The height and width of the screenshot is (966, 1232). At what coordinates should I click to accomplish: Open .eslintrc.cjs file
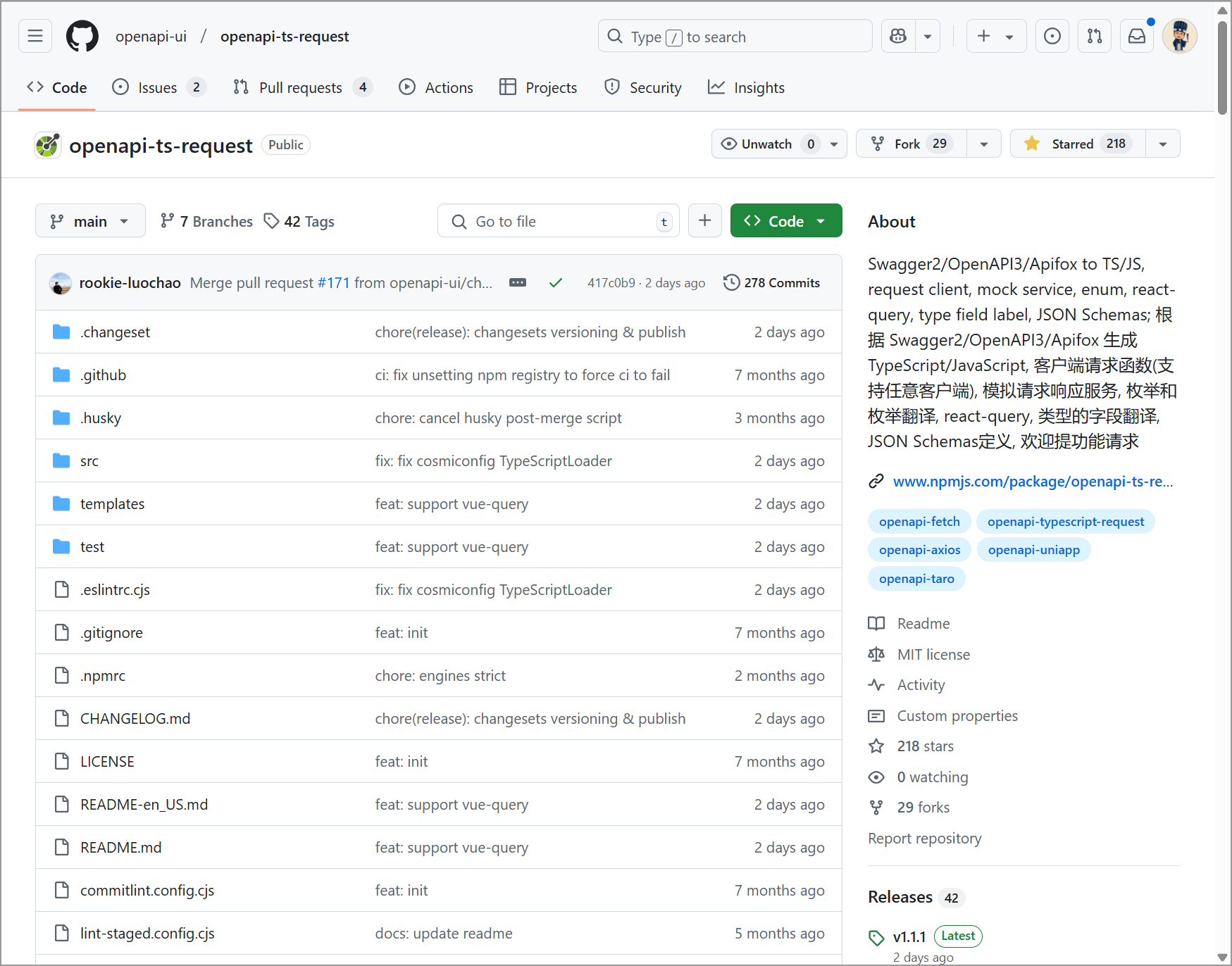click(x=115, y=590)
